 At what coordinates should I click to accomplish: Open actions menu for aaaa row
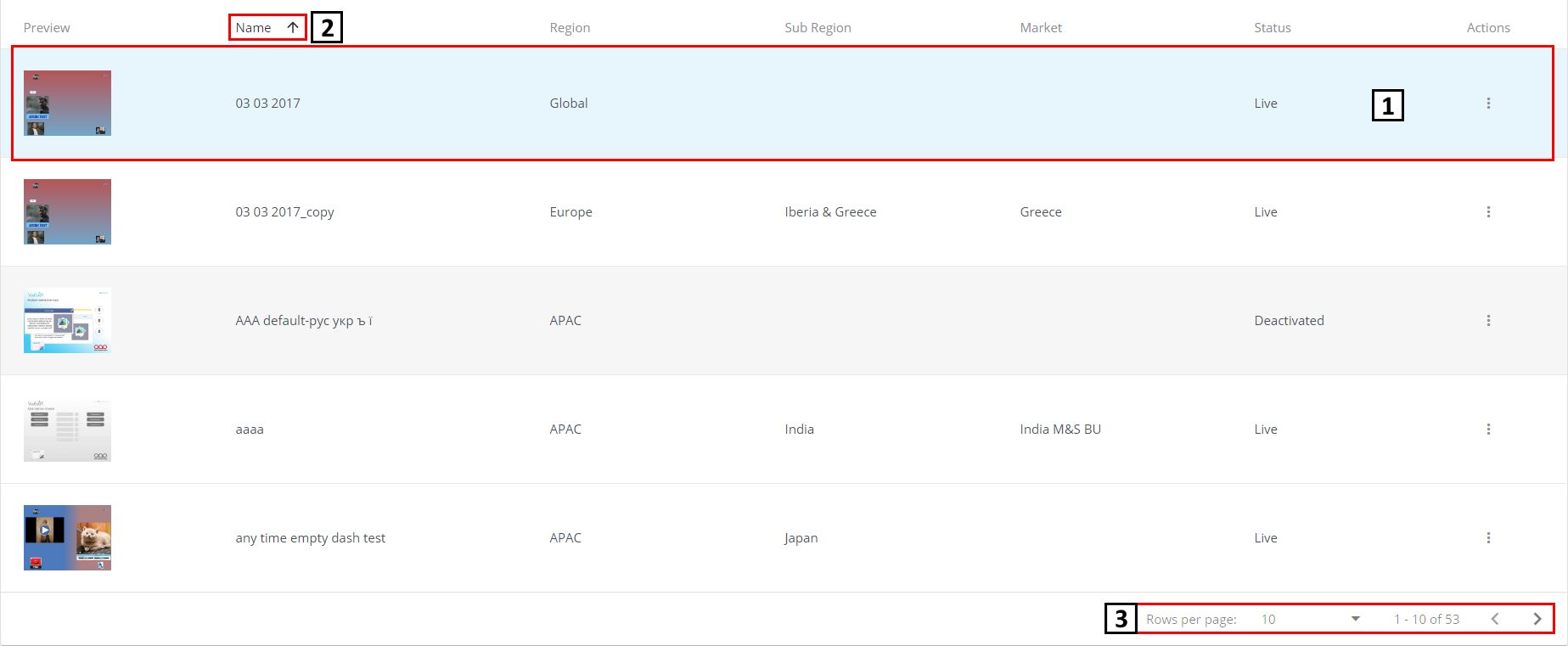click(1488, 430)
